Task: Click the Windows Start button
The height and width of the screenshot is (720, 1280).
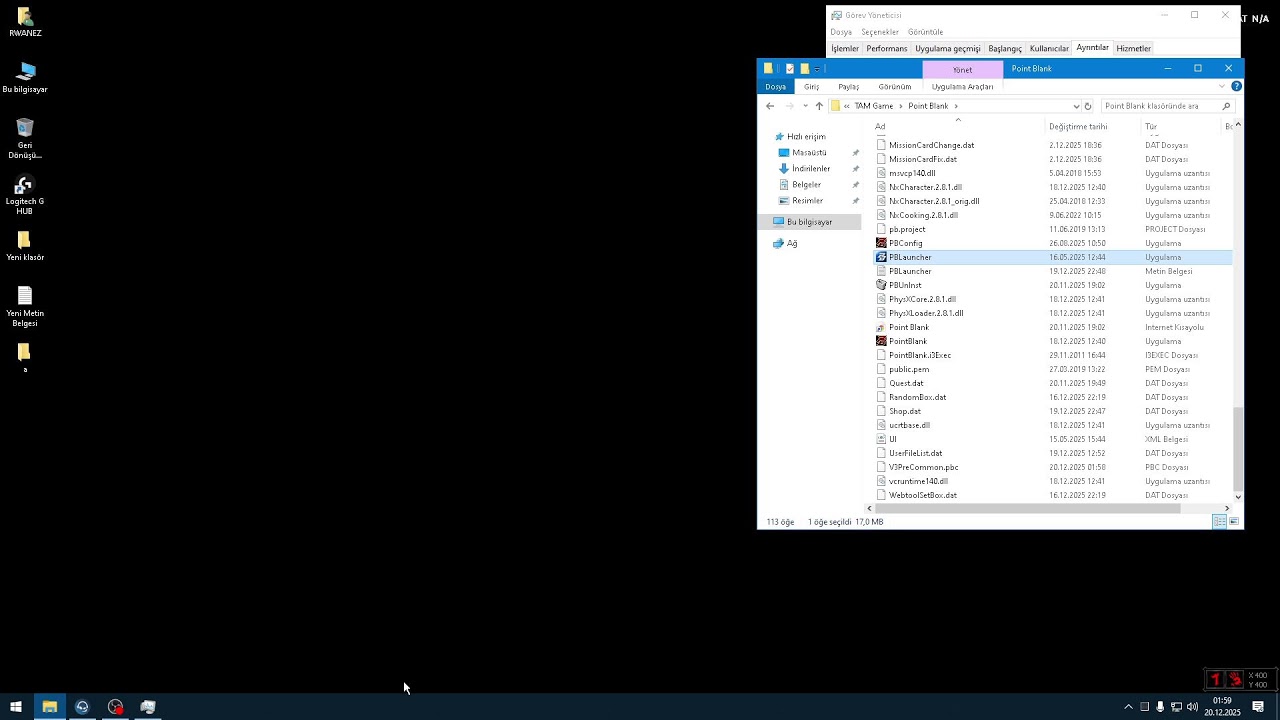Action: click(x=16, y=707)
